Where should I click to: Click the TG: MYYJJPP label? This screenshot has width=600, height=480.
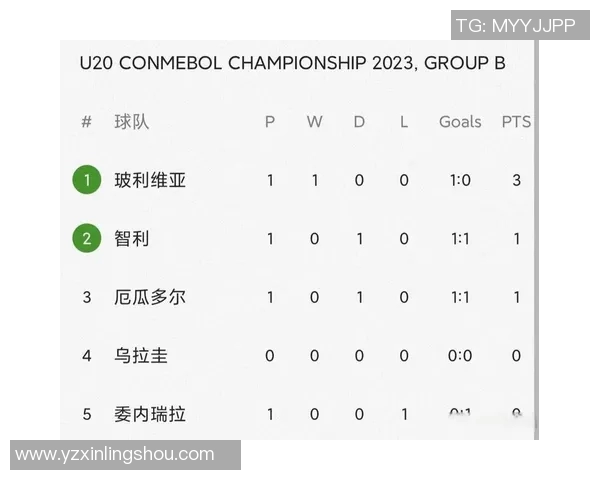point(515,26)
